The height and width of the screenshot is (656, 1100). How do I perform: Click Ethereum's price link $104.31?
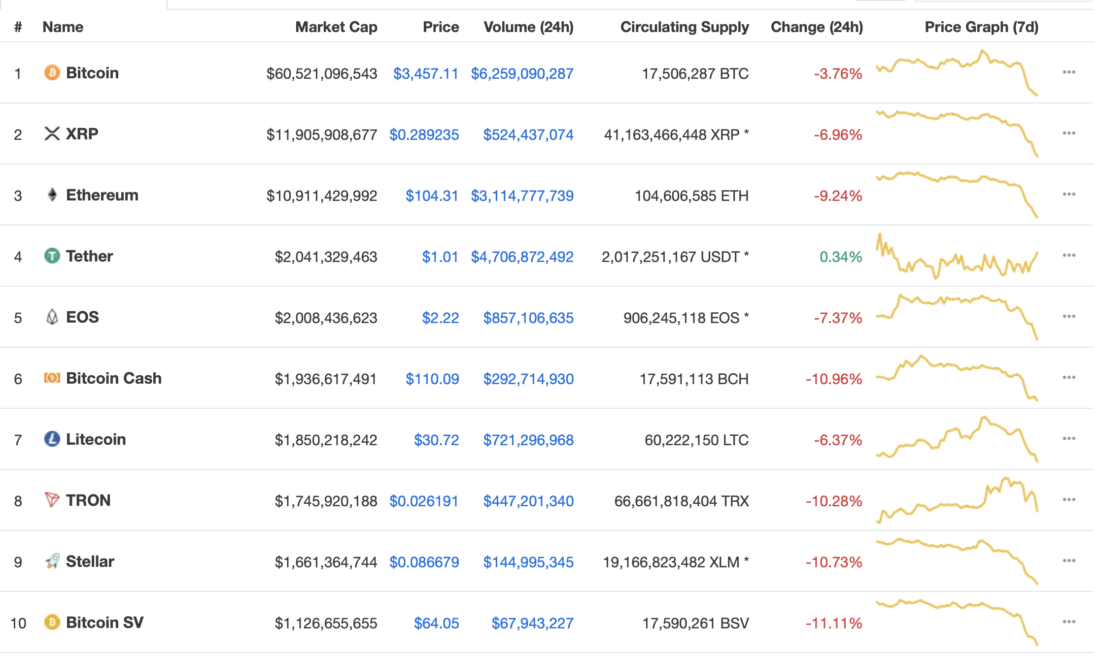click(x=432, y=195)
